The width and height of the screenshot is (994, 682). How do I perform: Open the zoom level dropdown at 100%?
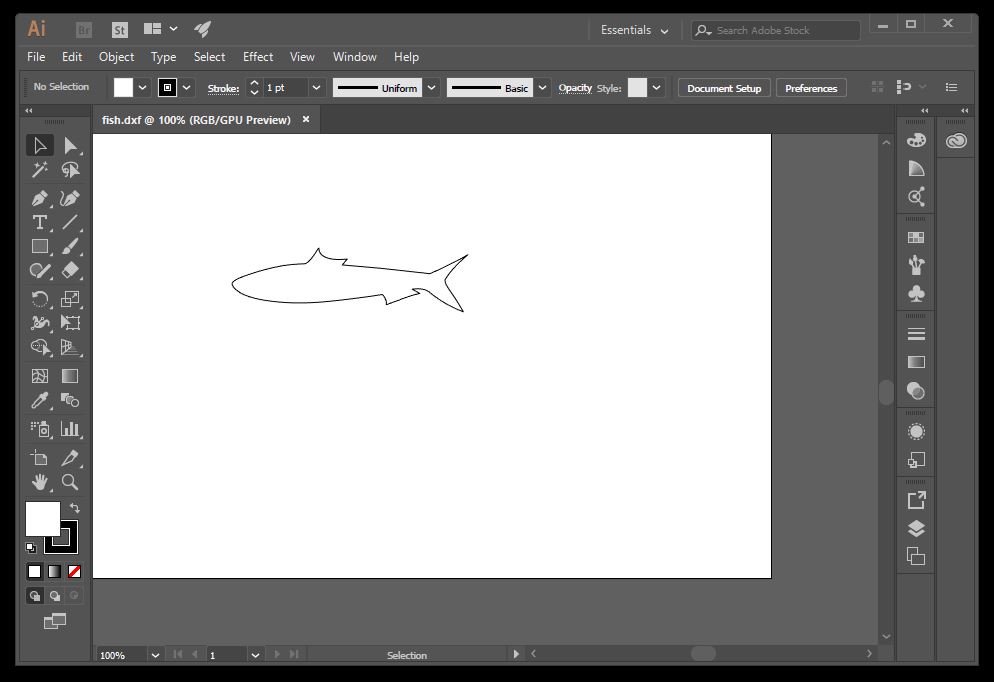coord(155,655)
